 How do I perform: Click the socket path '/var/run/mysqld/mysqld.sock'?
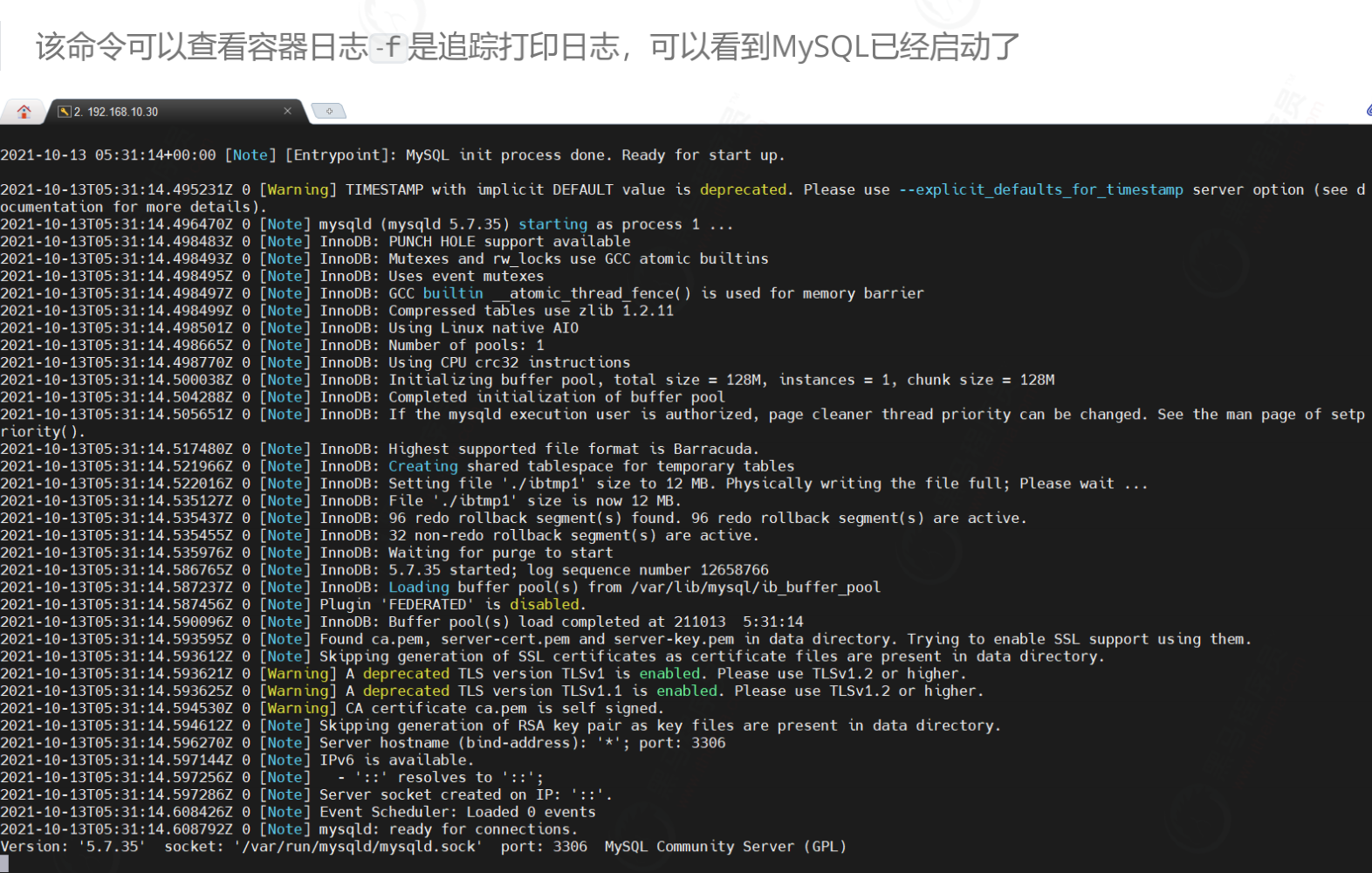[x=358, y=847]
